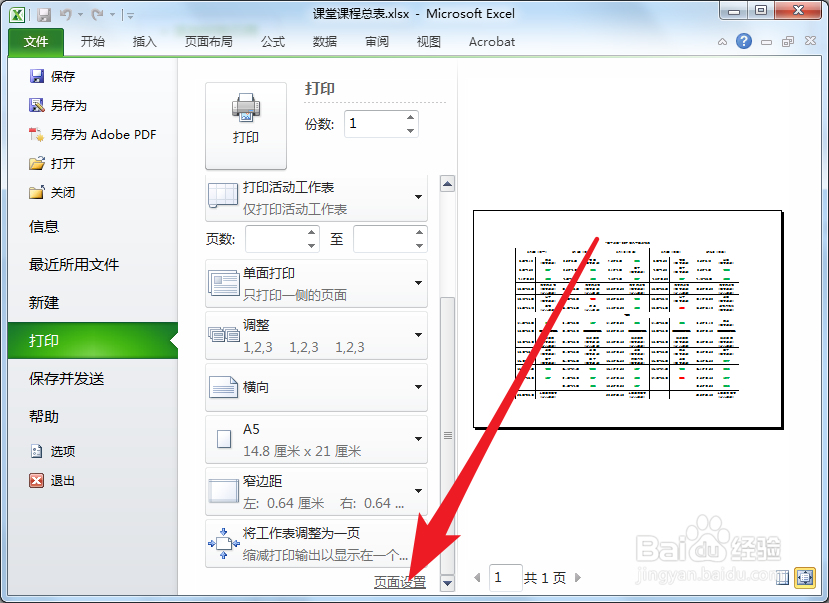
Task: Click the fit-to-page scaling icon
Action: click(224, 543)
